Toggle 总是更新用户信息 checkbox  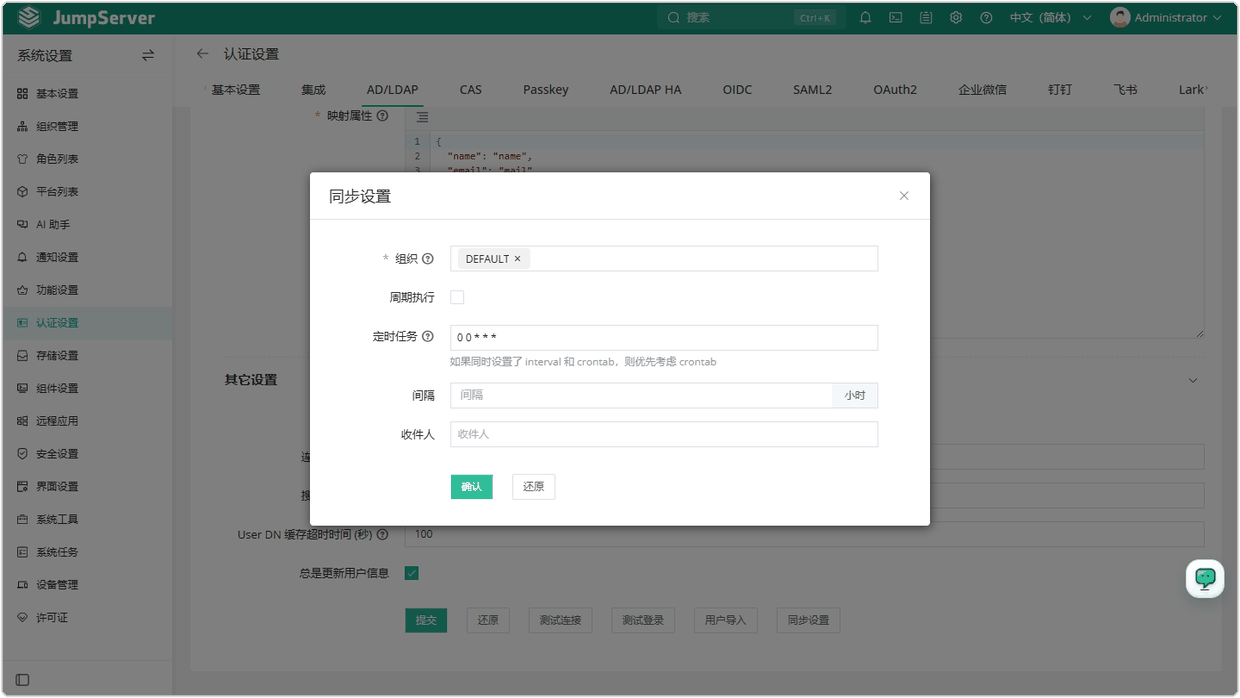click(411, 573)
